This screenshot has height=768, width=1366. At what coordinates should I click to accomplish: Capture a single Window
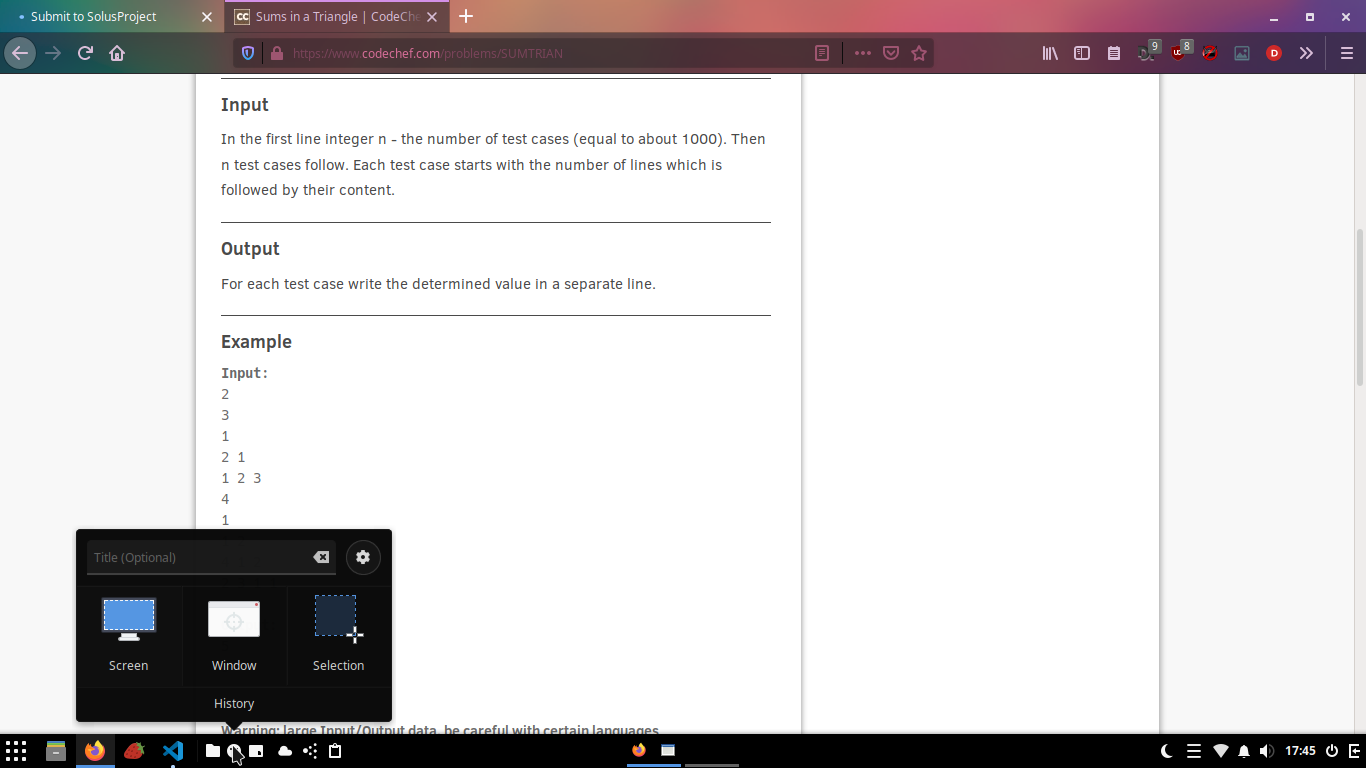234,635
